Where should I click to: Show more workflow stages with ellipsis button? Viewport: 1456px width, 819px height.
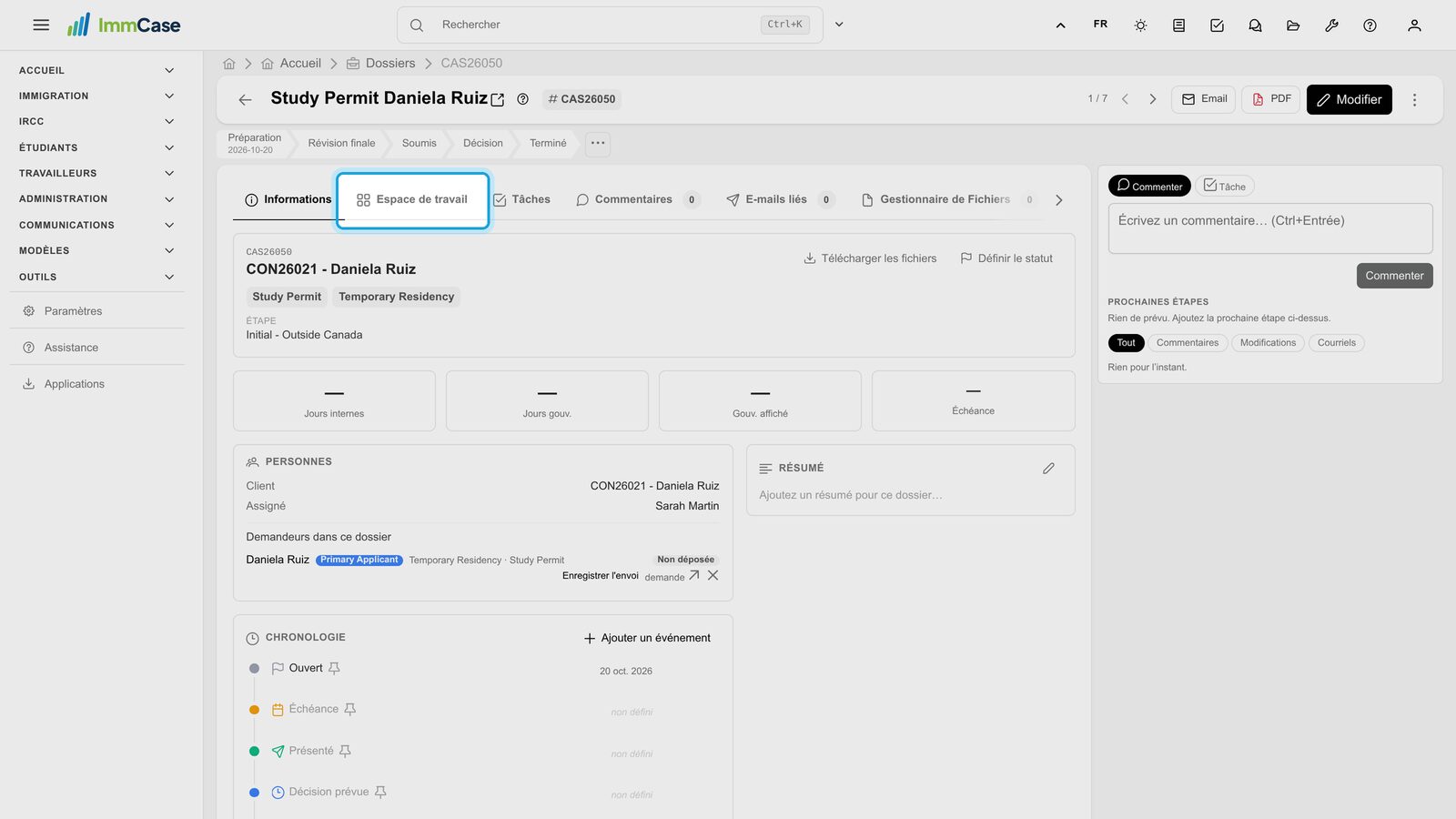pyautogui.click(x=598, y=143)
